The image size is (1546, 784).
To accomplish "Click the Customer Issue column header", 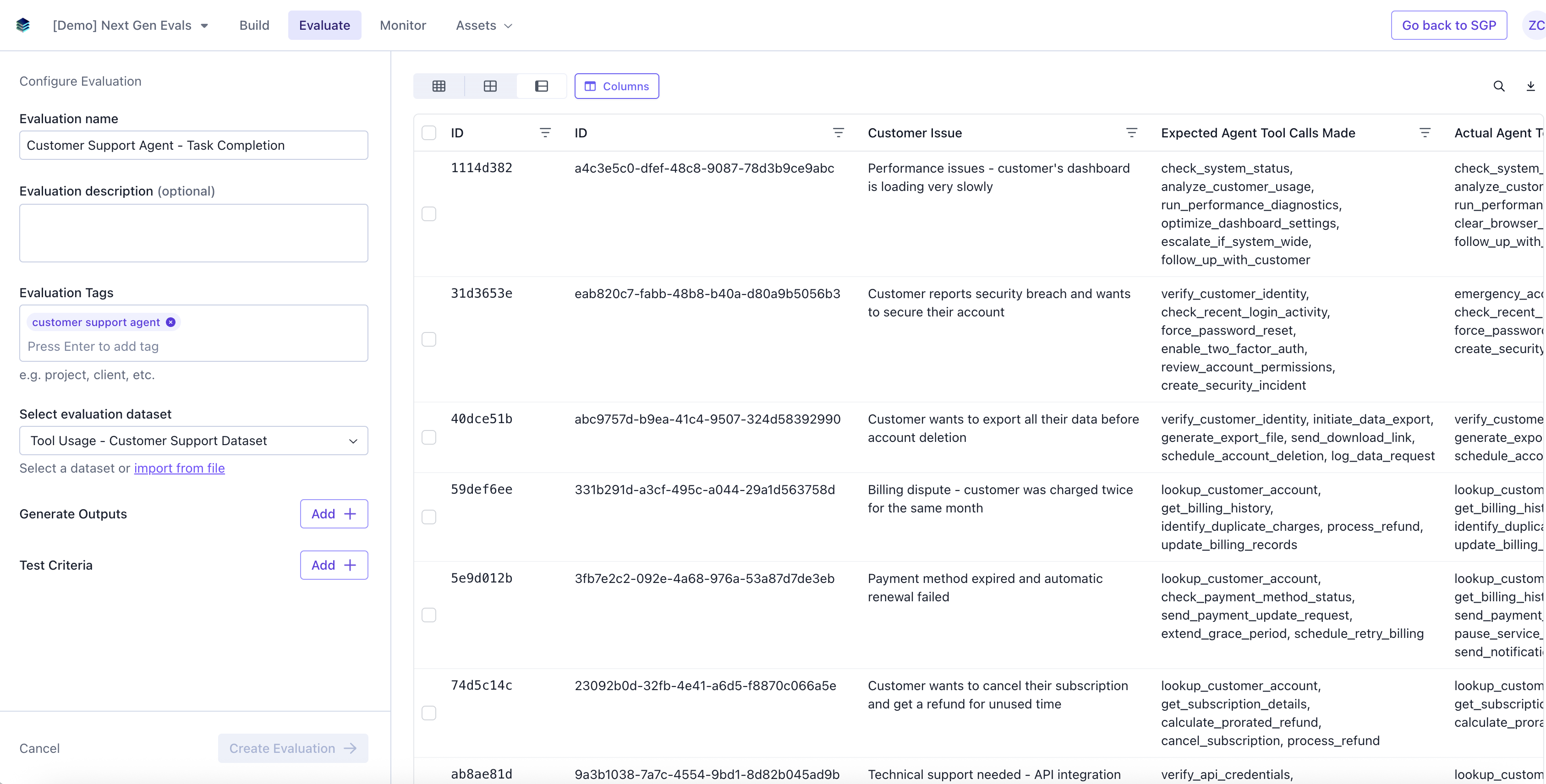I will (915, 132).
